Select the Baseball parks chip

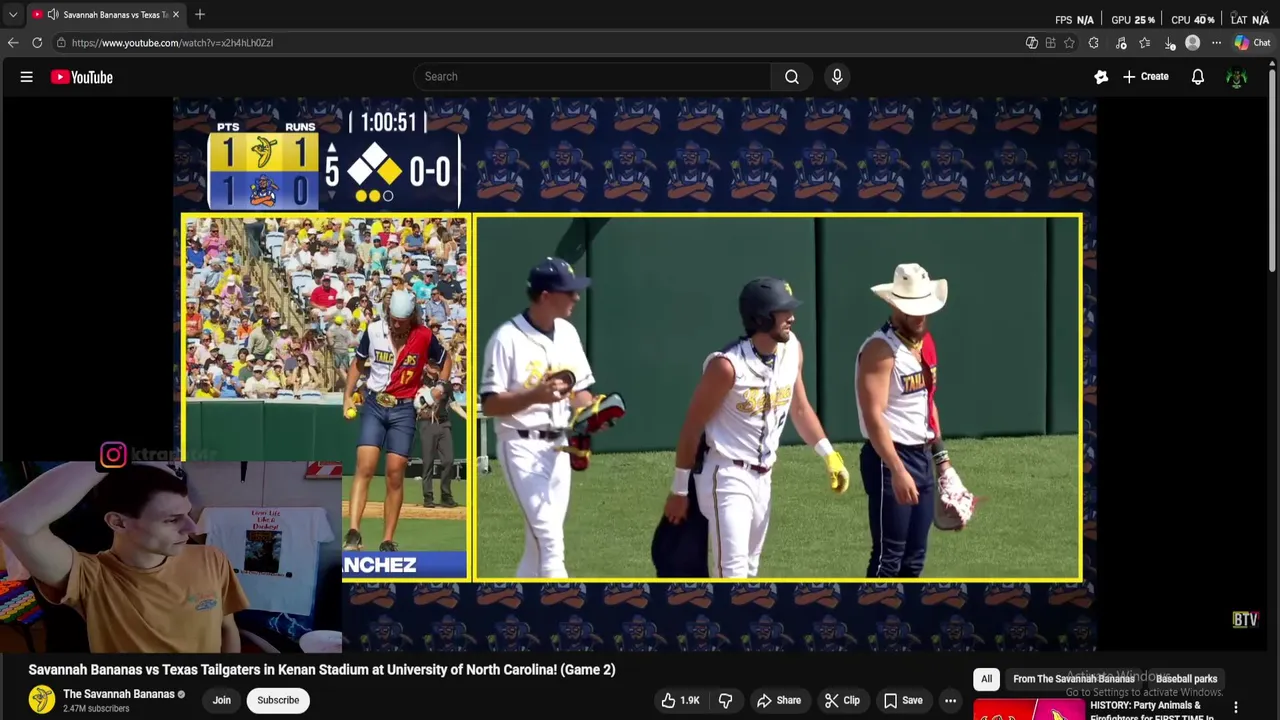1186,679
